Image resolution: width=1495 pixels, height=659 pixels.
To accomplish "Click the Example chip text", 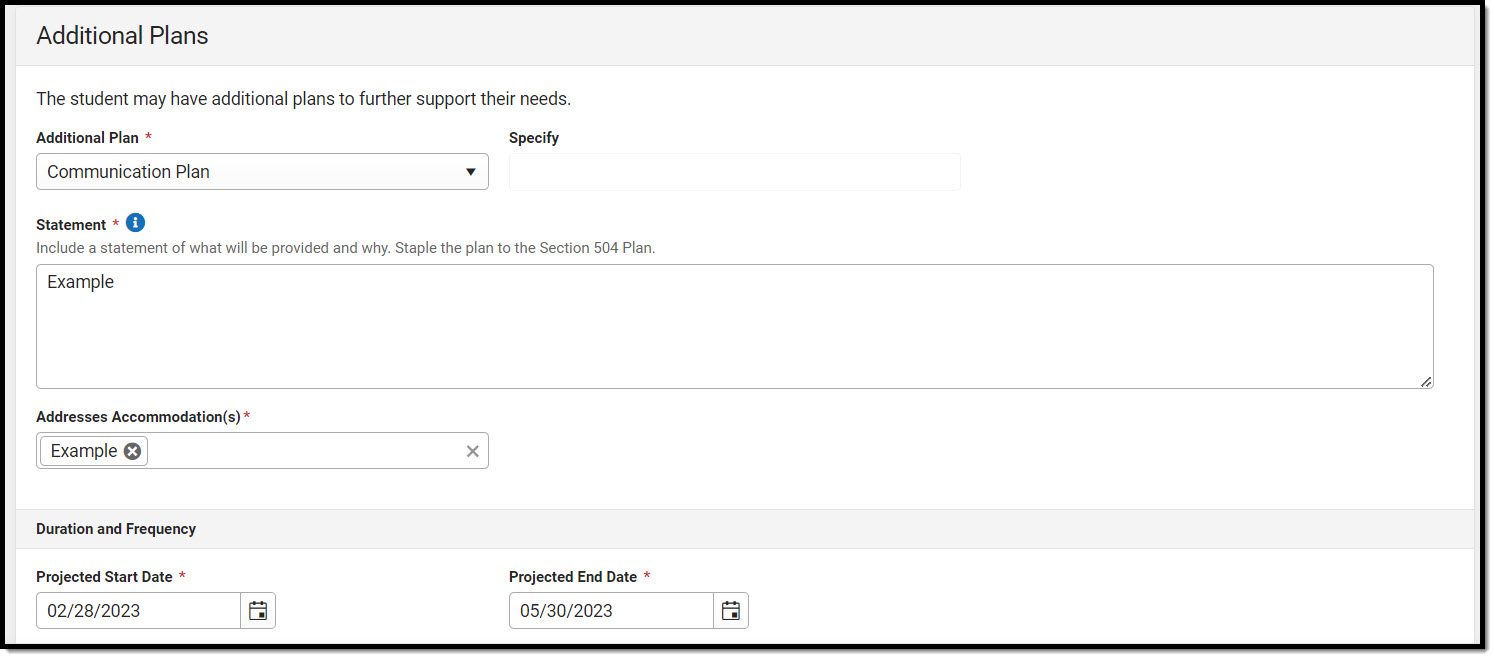I will coord(84,451).
